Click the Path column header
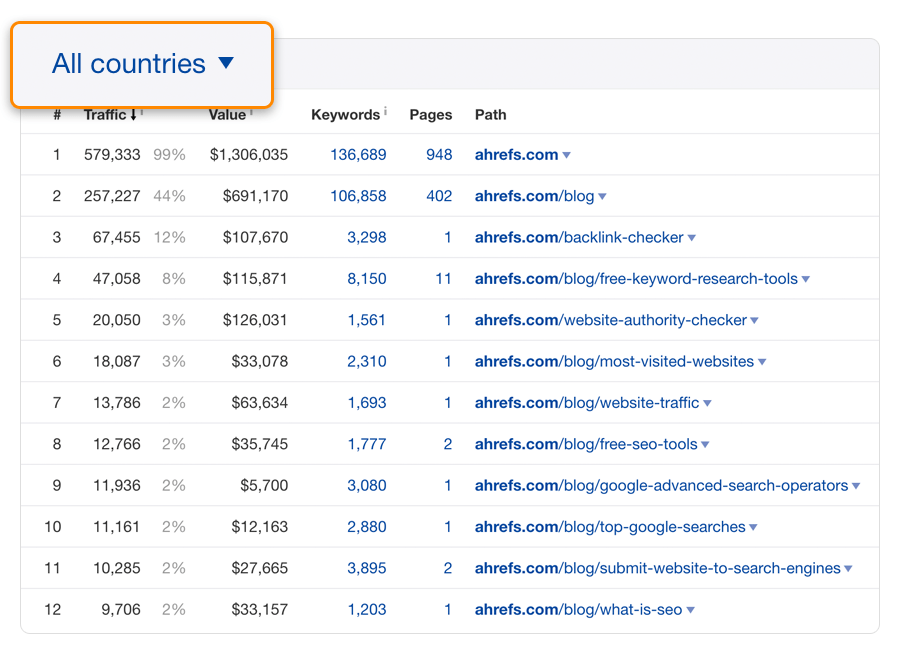 [491, 115]
